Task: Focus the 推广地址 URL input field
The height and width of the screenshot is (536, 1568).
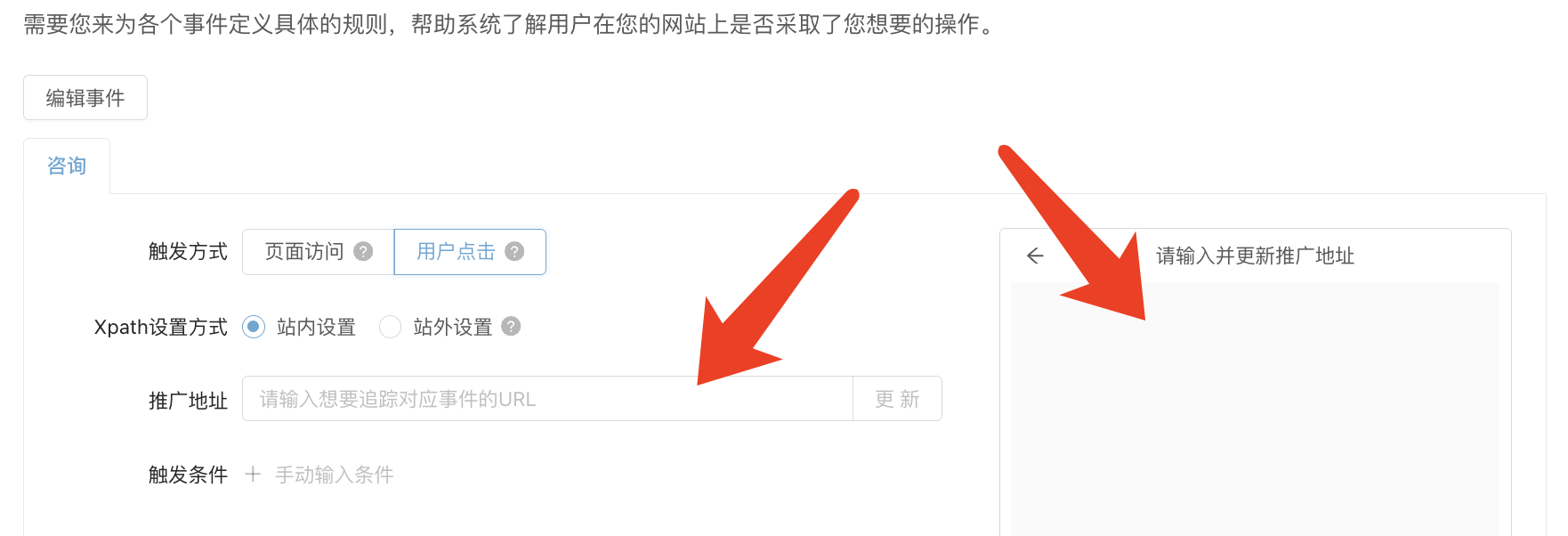Action: click(547, 399)
